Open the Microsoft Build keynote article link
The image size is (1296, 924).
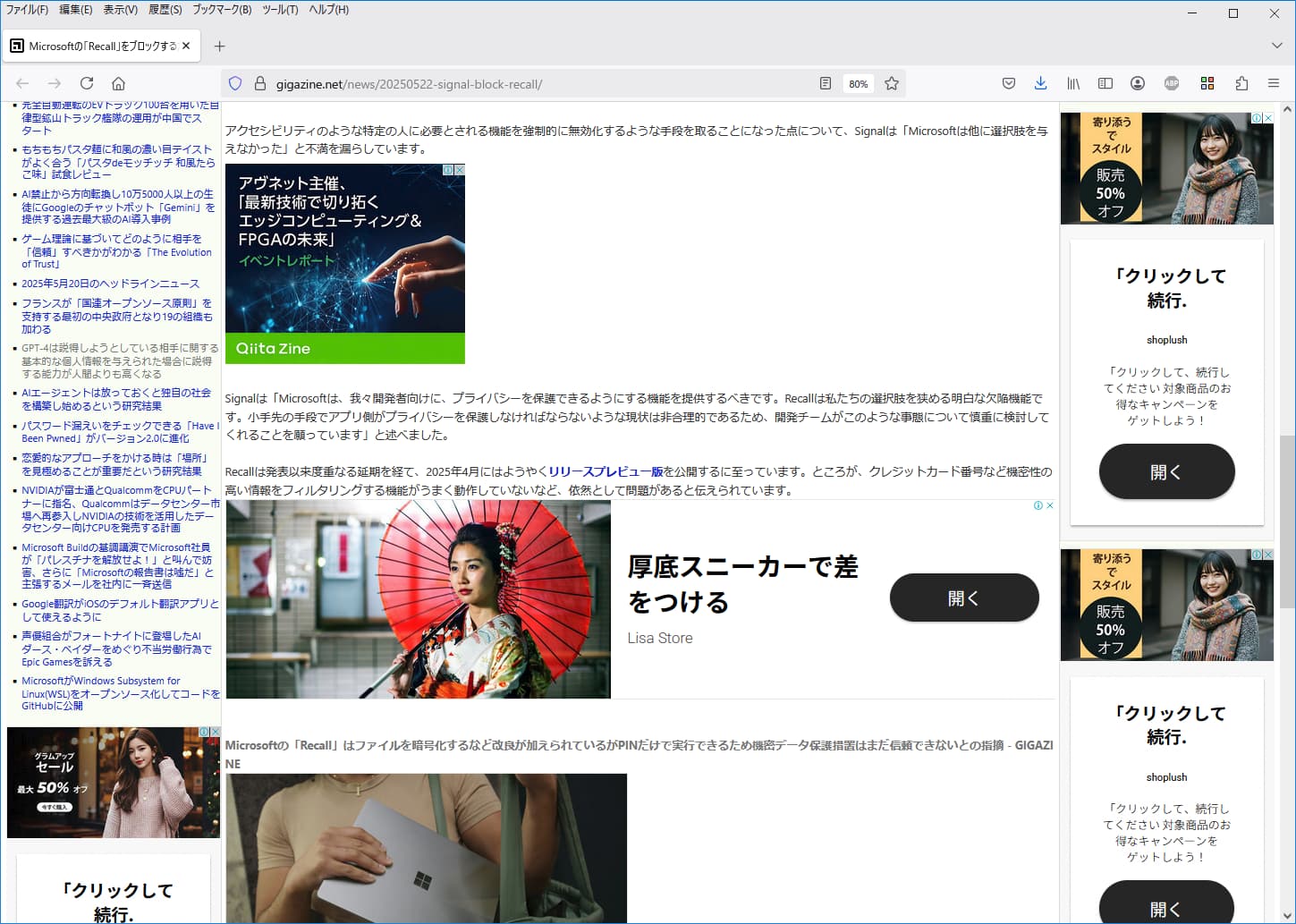pos(117,565)
